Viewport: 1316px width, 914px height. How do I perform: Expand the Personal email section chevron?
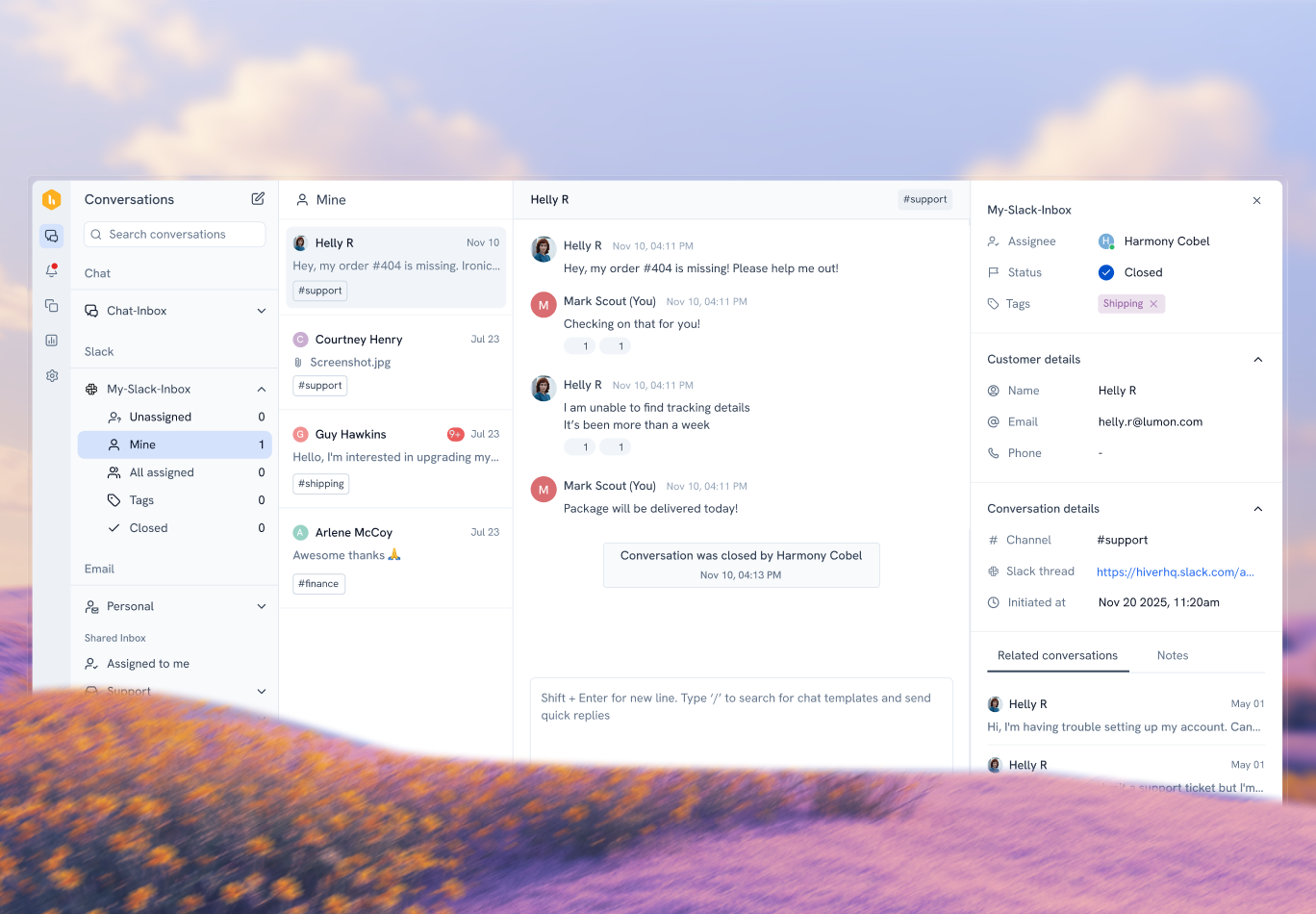262,607
